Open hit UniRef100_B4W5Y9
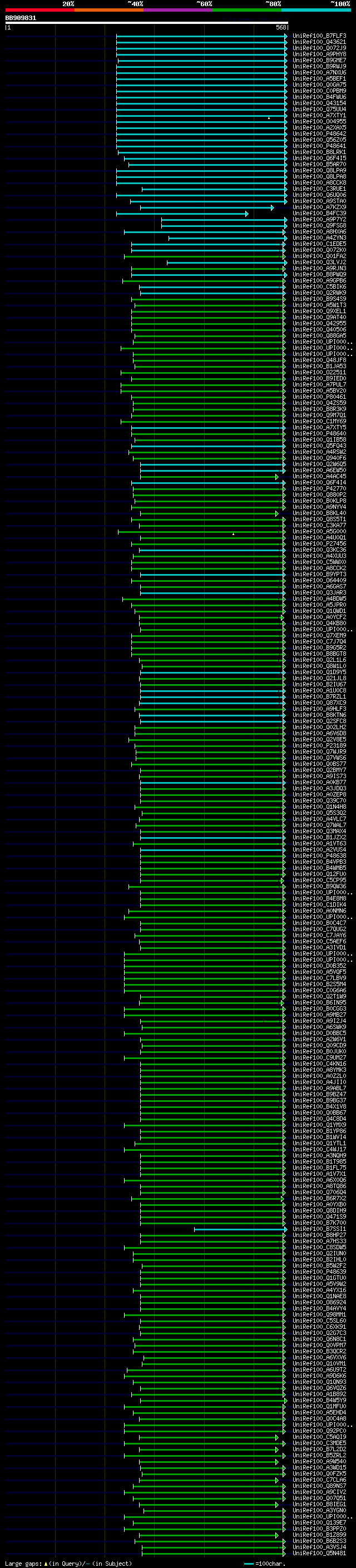This screenshot has width=356, height=1568. click(x=319, y=1400)
